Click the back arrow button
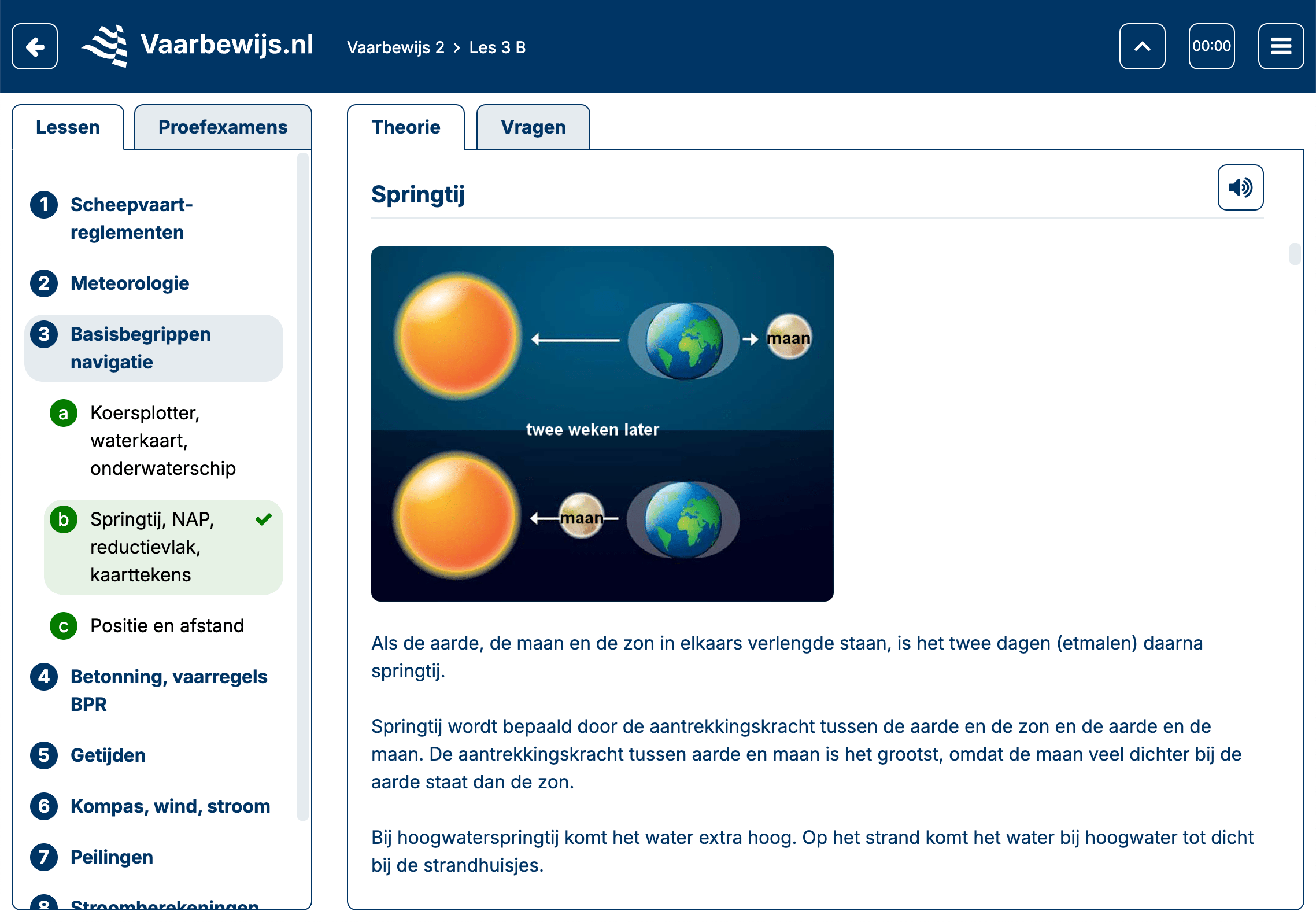The width and height of the screenshot is (1316, 922). (x=35, y=46)
